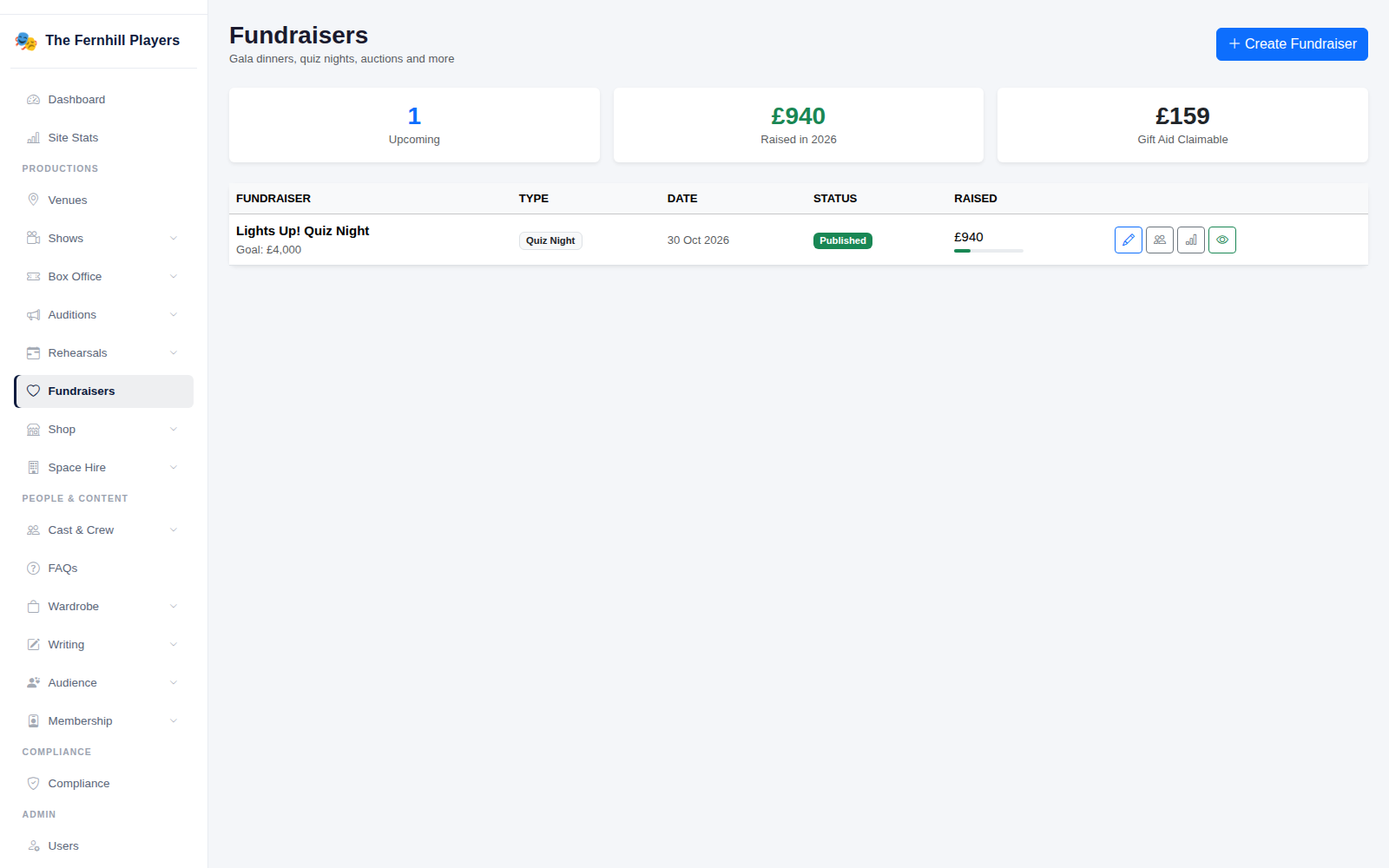This screenshot has height=868, width=1389.
Task: Click the Compliance shield icon
Action: (33, 783)
